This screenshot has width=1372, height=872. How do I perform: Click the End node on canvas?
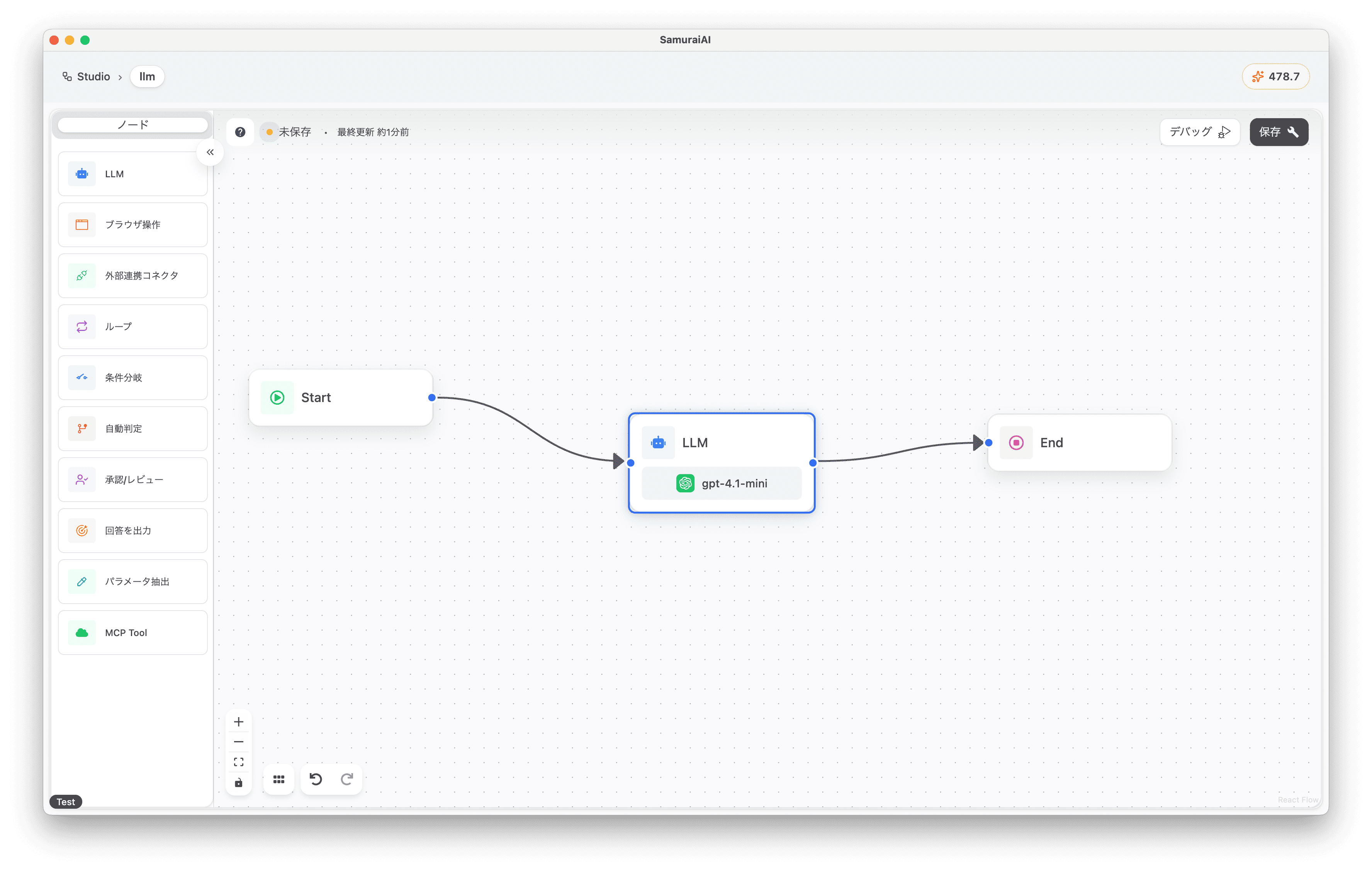pyautogui.click(x=1079, y=443)
